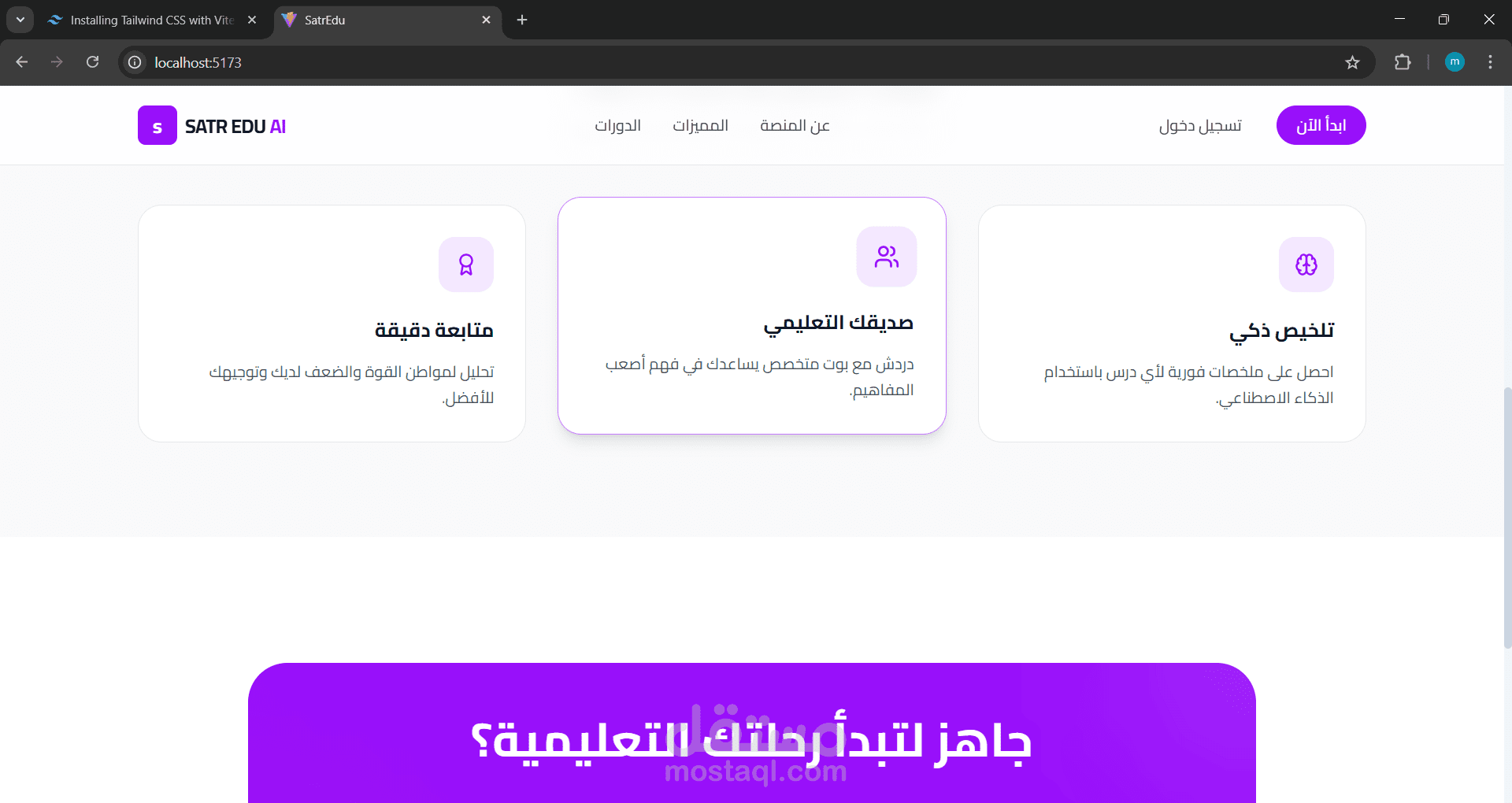Click the احصل على ملخصات description text
The width and height of the screenshot is (1512, 803).
[x=1189, y=384]
